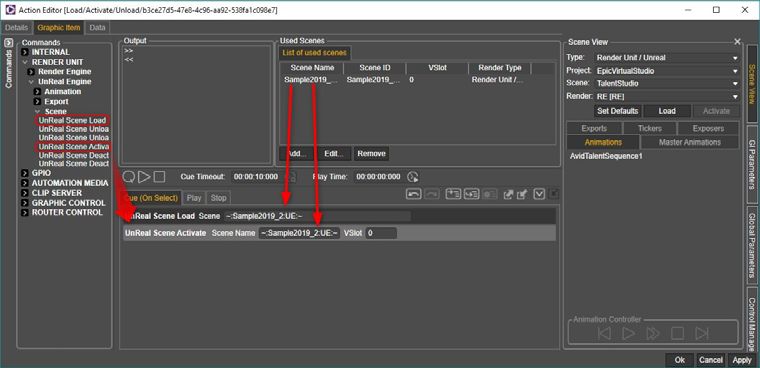Click the Play Time input field
The height and width of the screenshot is (368, 760).
tap(379, 176)
